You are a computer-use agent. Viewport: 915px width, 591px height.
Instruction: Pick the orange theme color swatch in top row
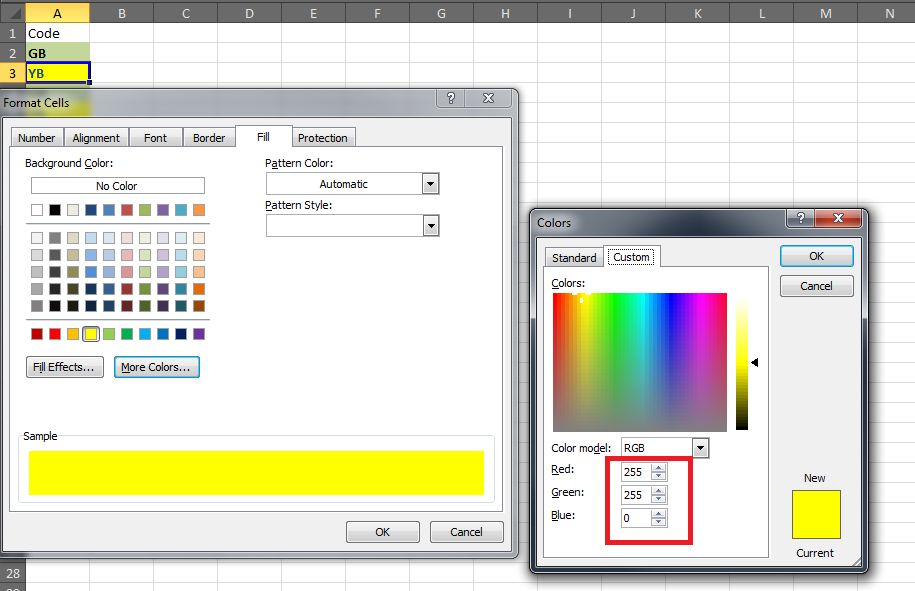(199, 209)
